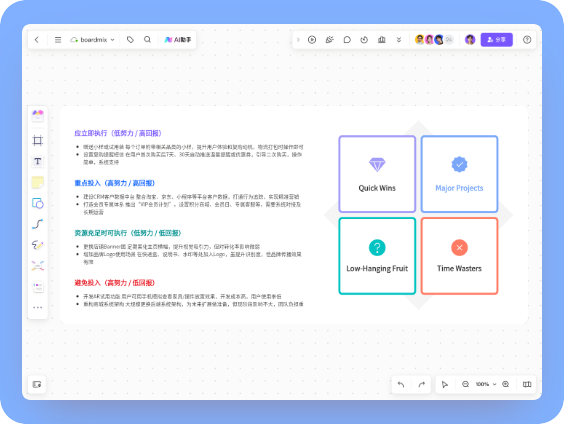This screenshot has height=424, width=565.
Task: Click the purple share button
Action: pyautogui.click(x=497, y=40)
